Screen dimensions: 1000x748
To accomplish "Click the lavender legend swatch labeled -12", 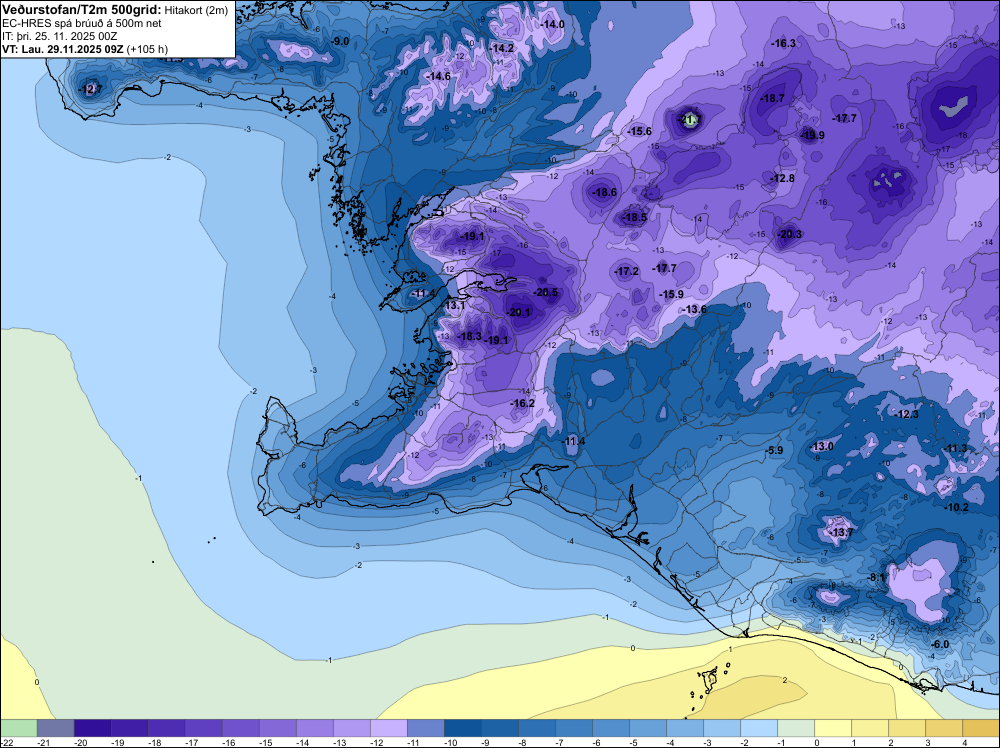I will pyautogui.click(x=388, y=728).
